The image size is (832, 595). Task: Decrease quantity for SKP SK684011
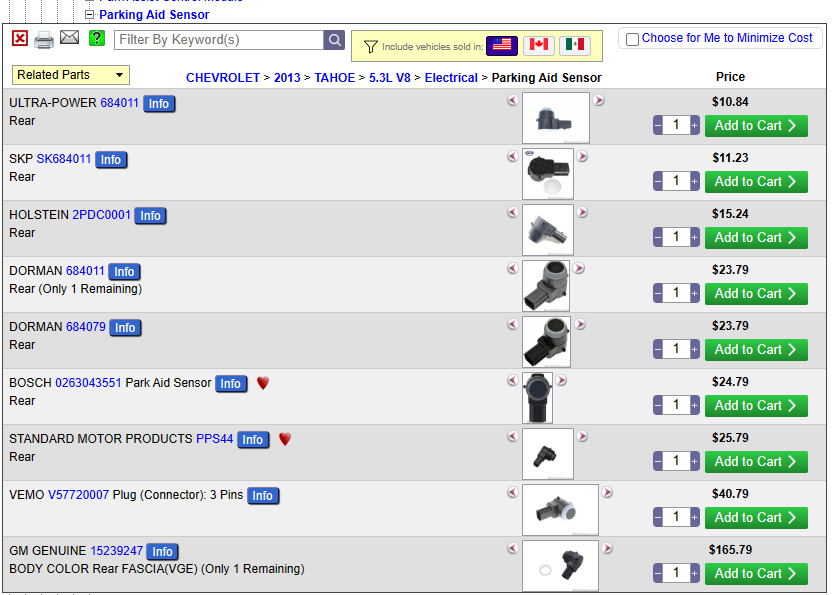pos(658,182)
